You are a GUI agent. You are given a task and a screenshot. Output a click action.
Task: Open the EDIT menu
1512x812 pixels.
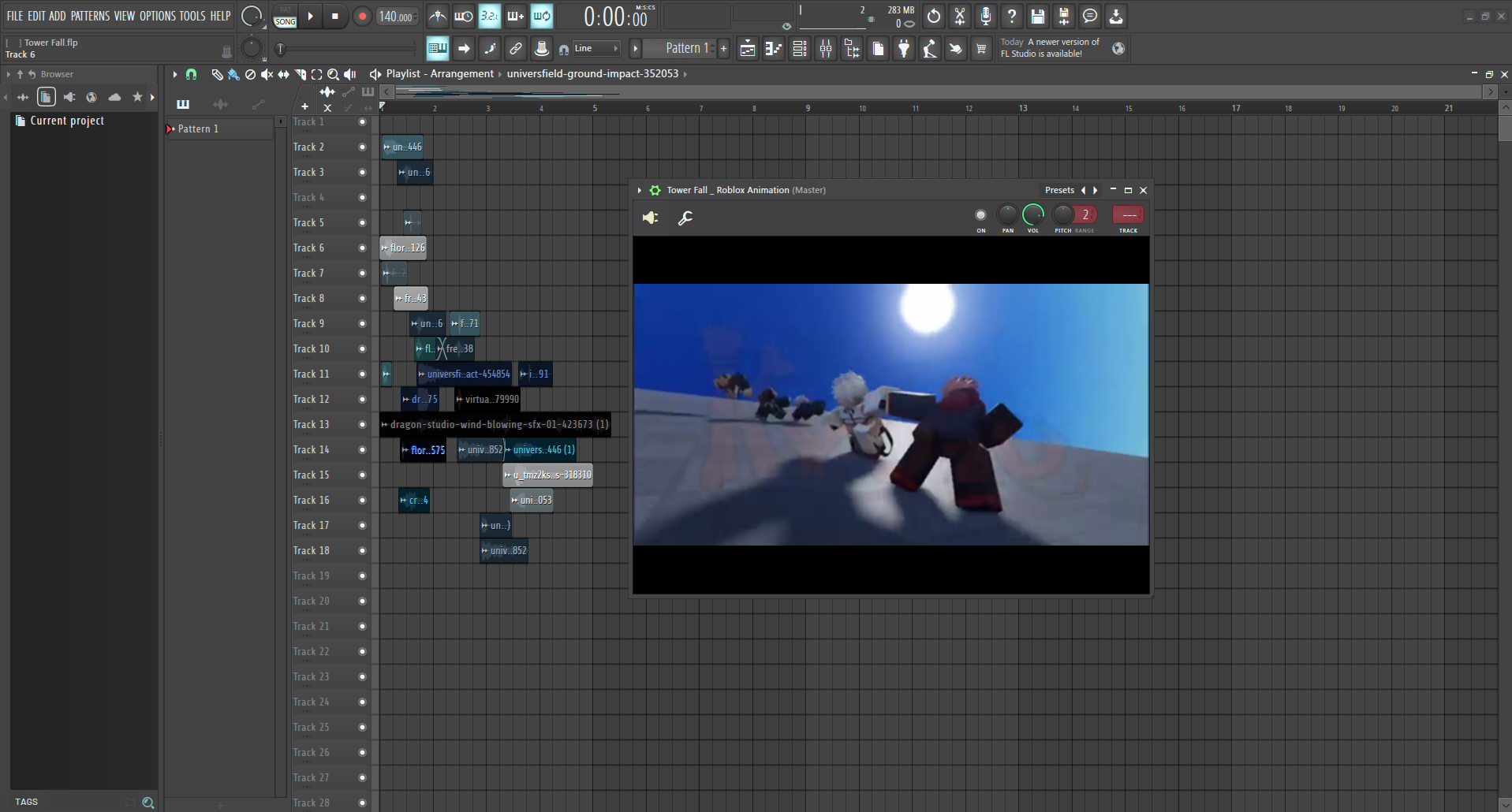pos(36,16)
